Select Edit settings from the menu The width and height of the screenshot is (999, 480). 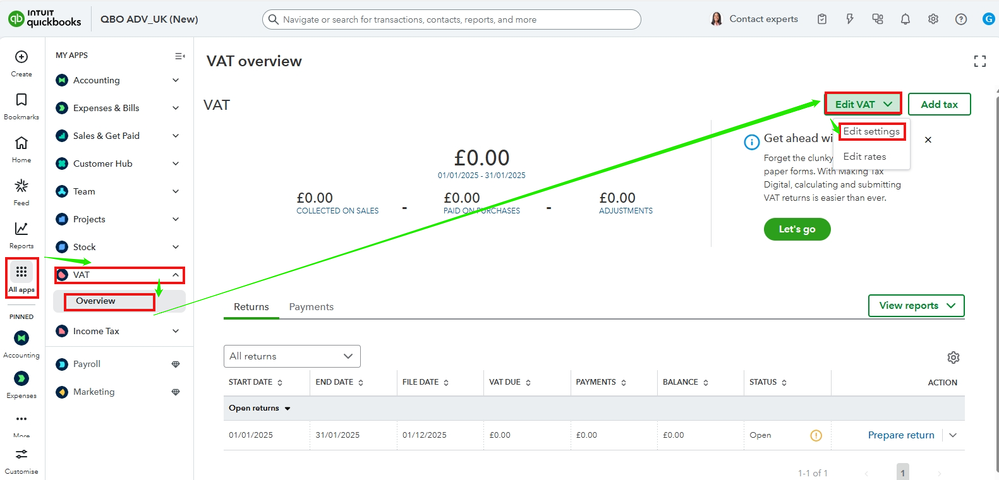coord(872,131)
